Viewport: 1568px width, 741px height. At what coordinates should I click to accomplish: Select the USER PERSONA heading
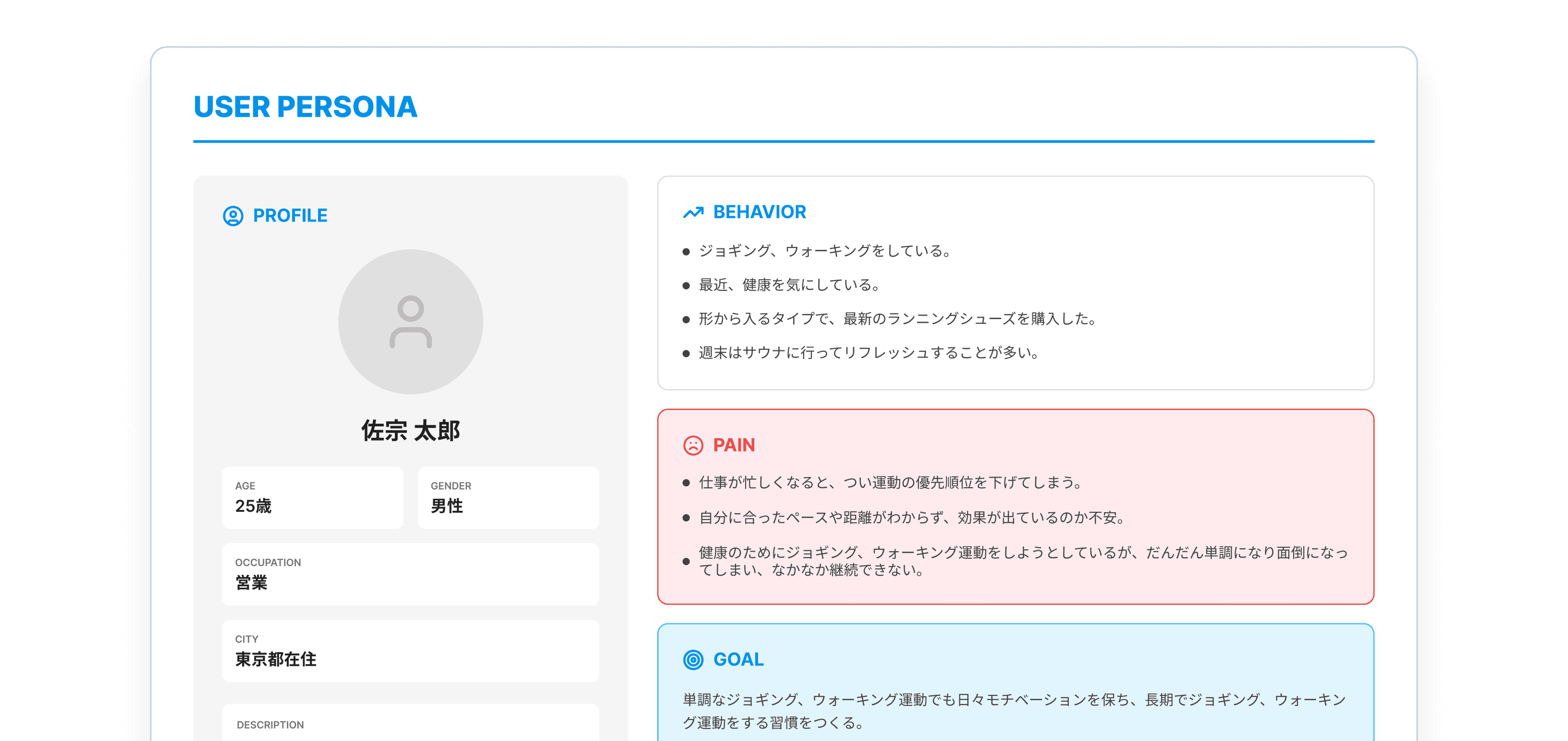coord(305,107)
